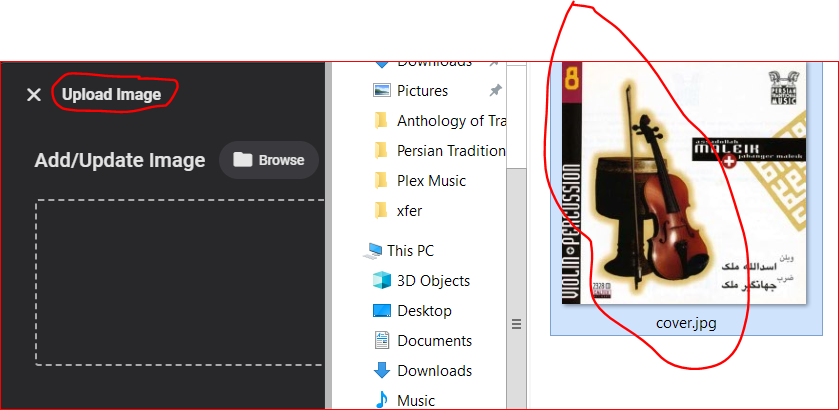This screenshot has width=839, height=410.
Task: Click the This PC computer icon
Action: (x=372, y=251)
